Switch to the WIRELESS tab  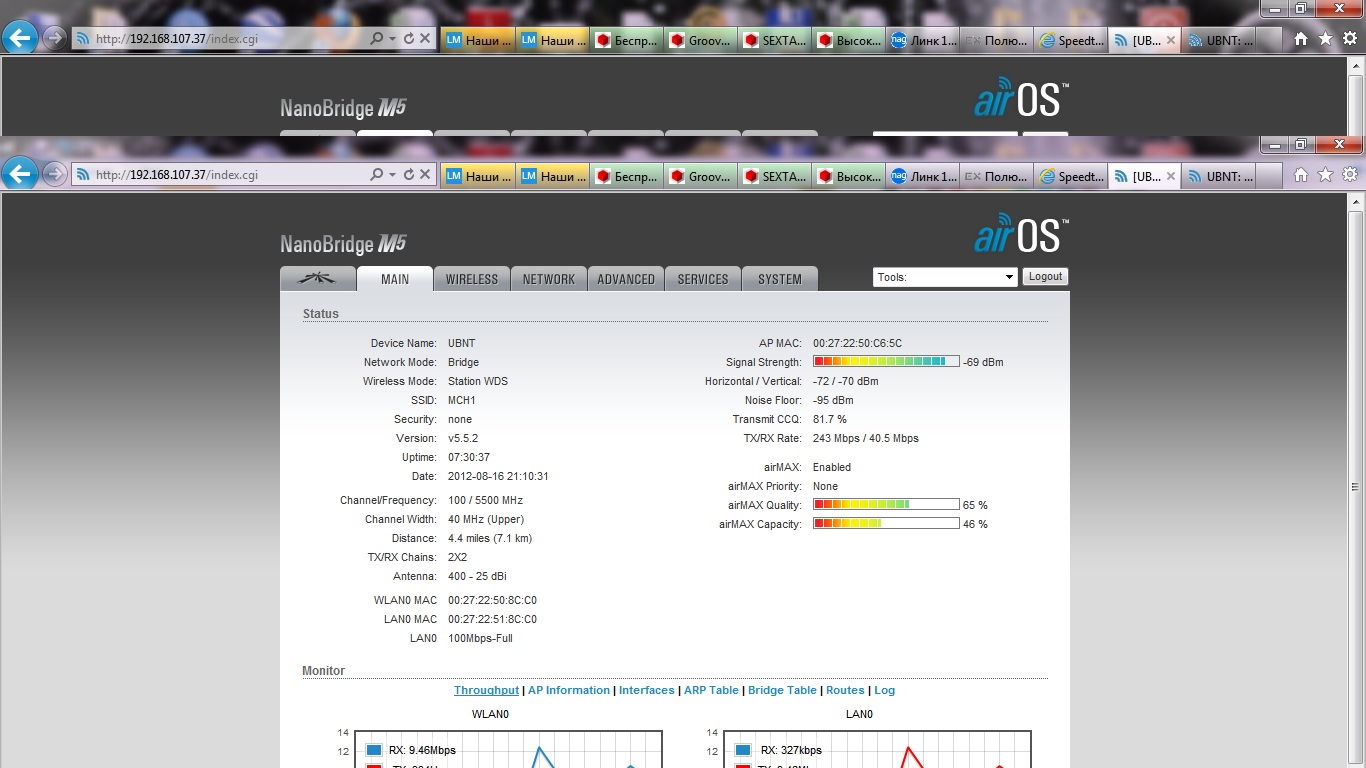472,279
